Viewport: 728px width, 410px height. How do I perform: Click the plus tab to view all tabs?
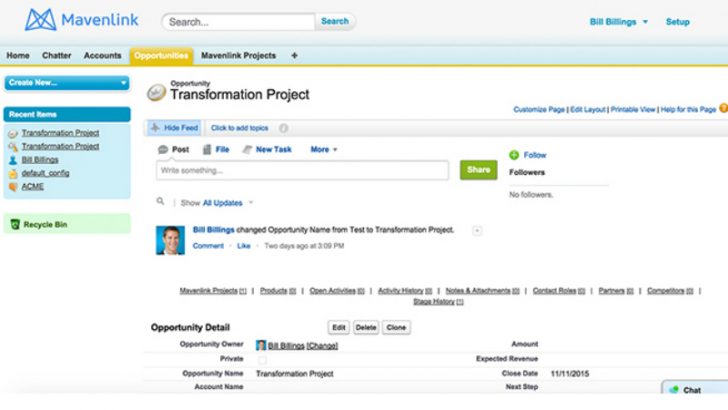[294, 55]
